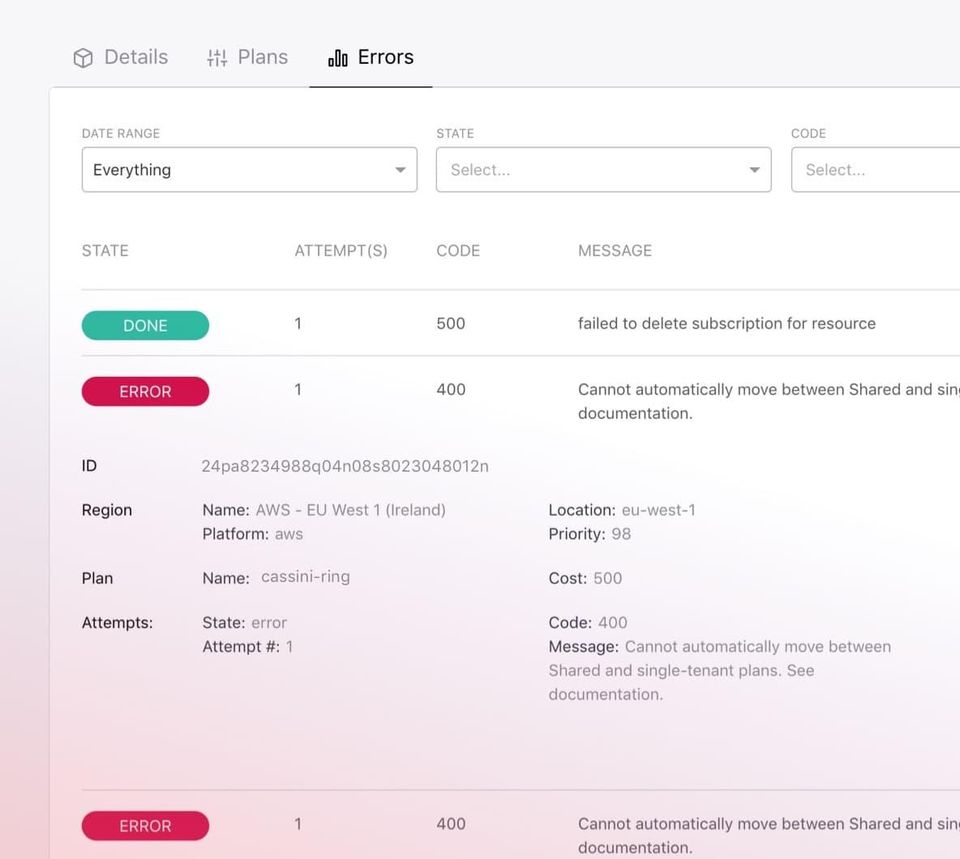The image size is (960, 859).
Task: Click the Location value eu-west-1
Action: 659,510
